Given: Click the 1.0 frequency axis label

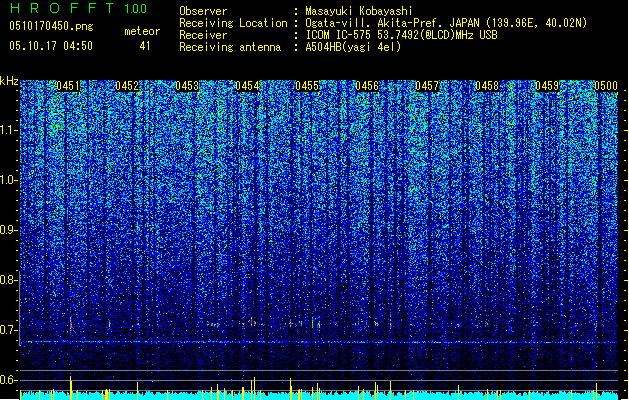Looking at the screenshot, I should tap(8, 180).
